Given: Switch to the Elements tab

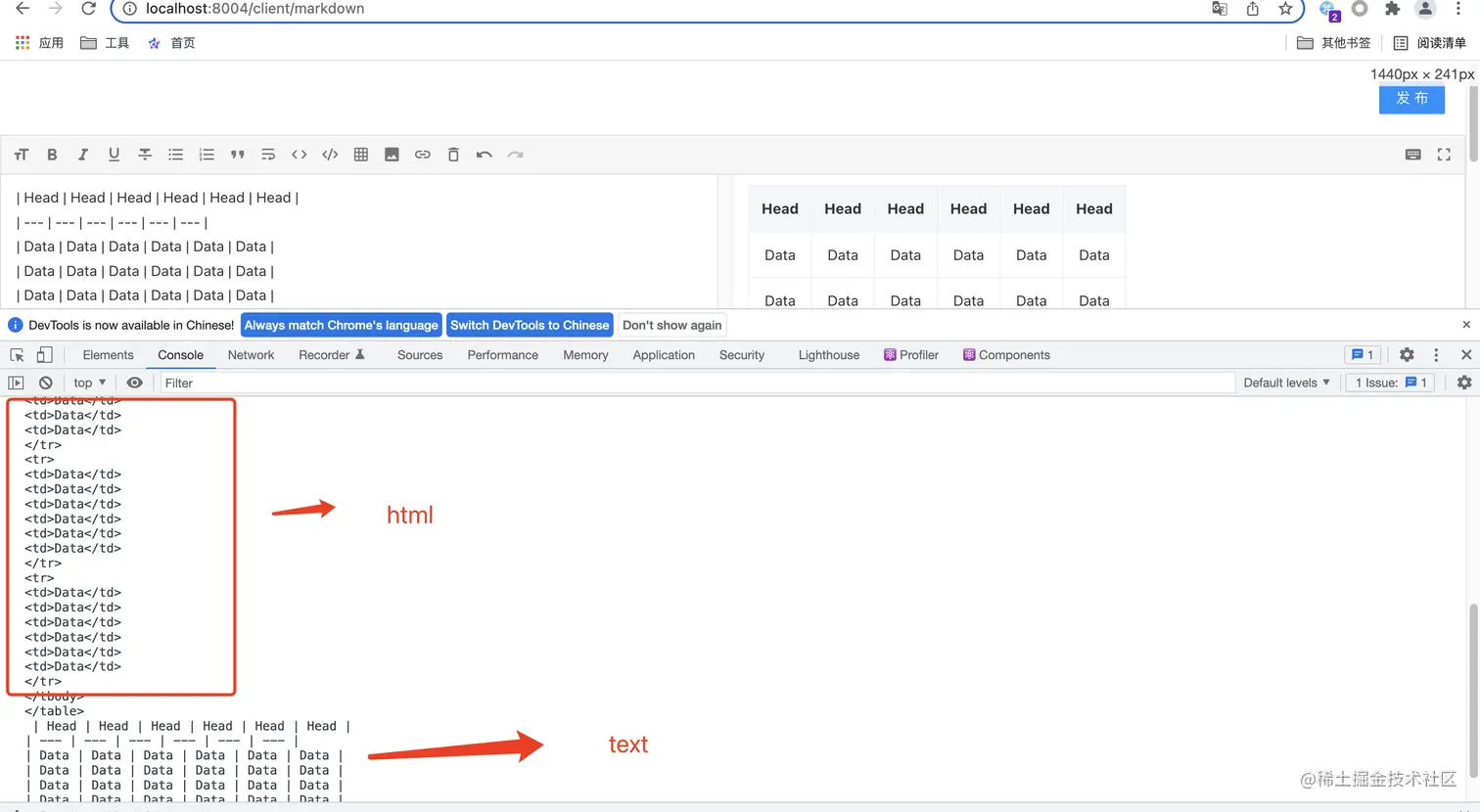Looking at the screenshot, I should 108,355.
